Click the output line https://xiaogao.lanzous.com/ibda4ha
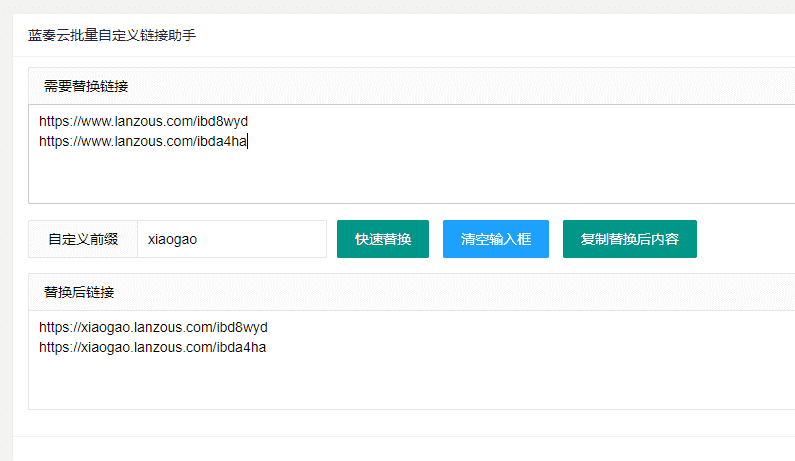The image size is (795, 461). pyautogui.click(x=153, y=347)
